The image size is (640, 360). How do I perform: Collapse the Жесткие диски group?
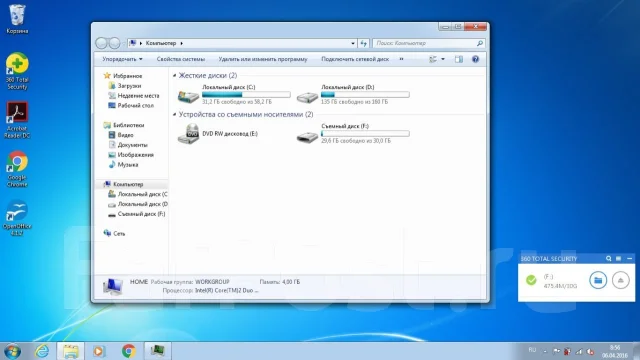[x=175, y=76]
